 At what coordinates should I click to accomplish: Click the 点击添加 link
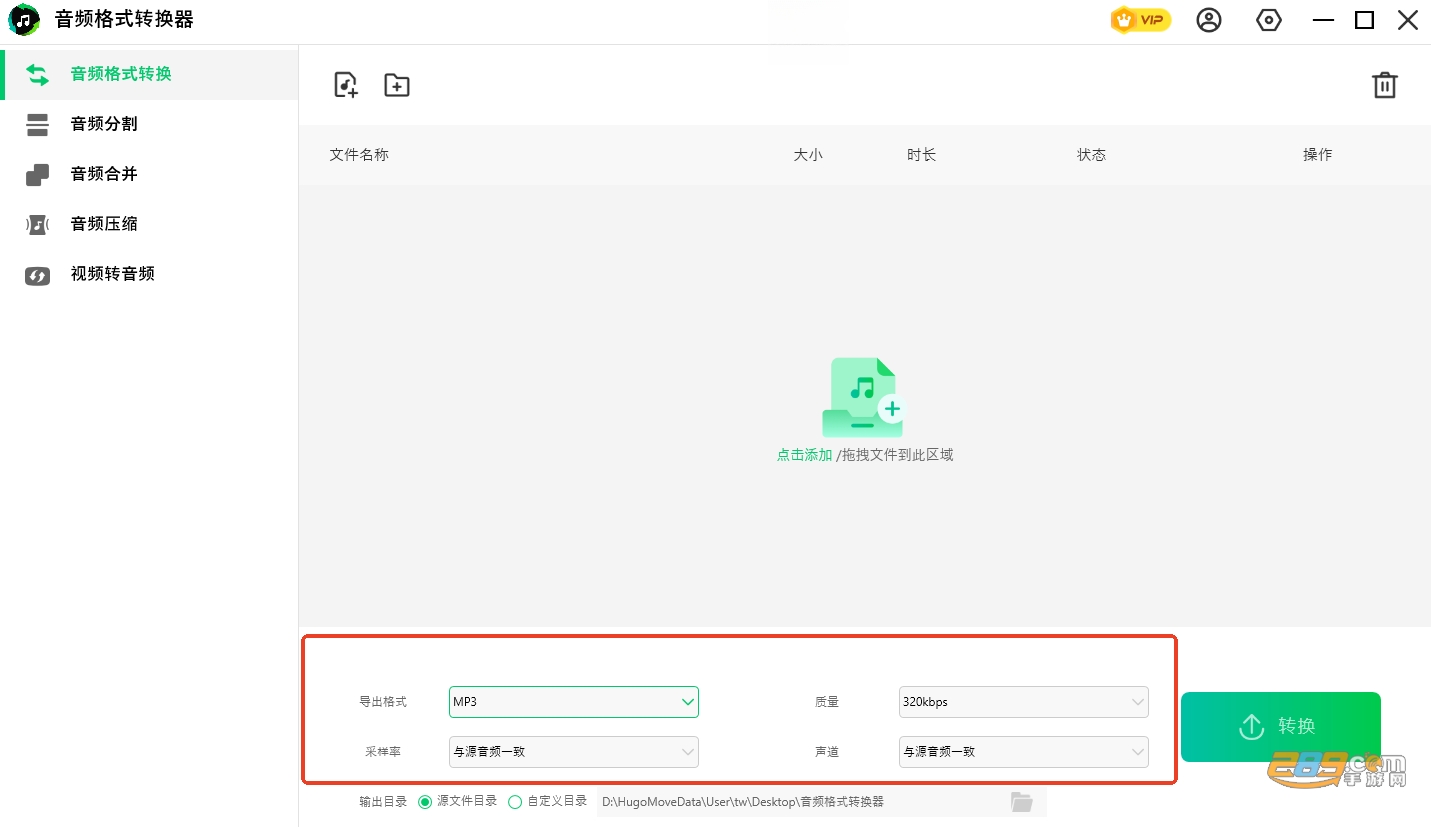click(x=804, y=455)
